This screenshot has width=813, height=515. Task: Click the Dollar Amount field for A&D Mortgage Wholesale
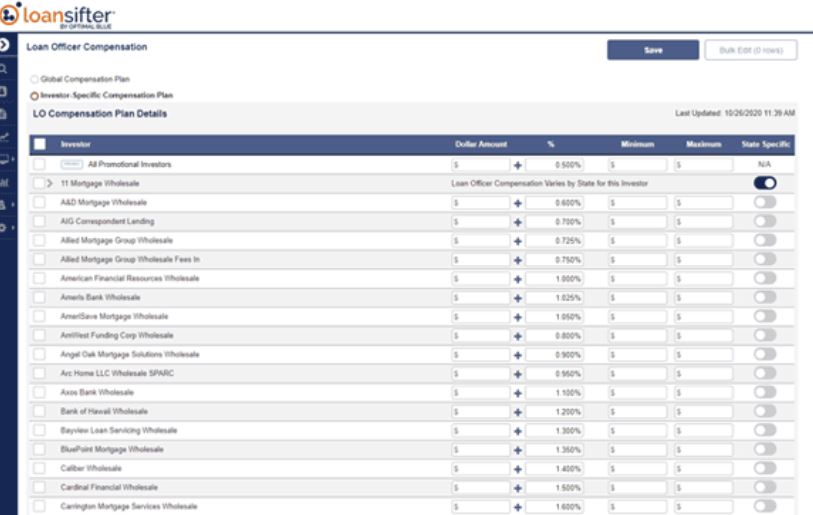(x=481, y=203)
